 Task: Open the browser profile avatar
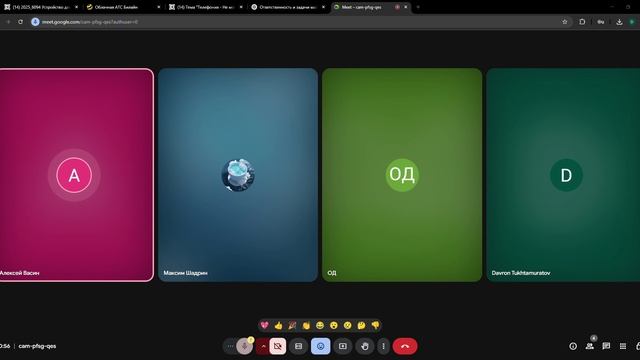point(632,22)
